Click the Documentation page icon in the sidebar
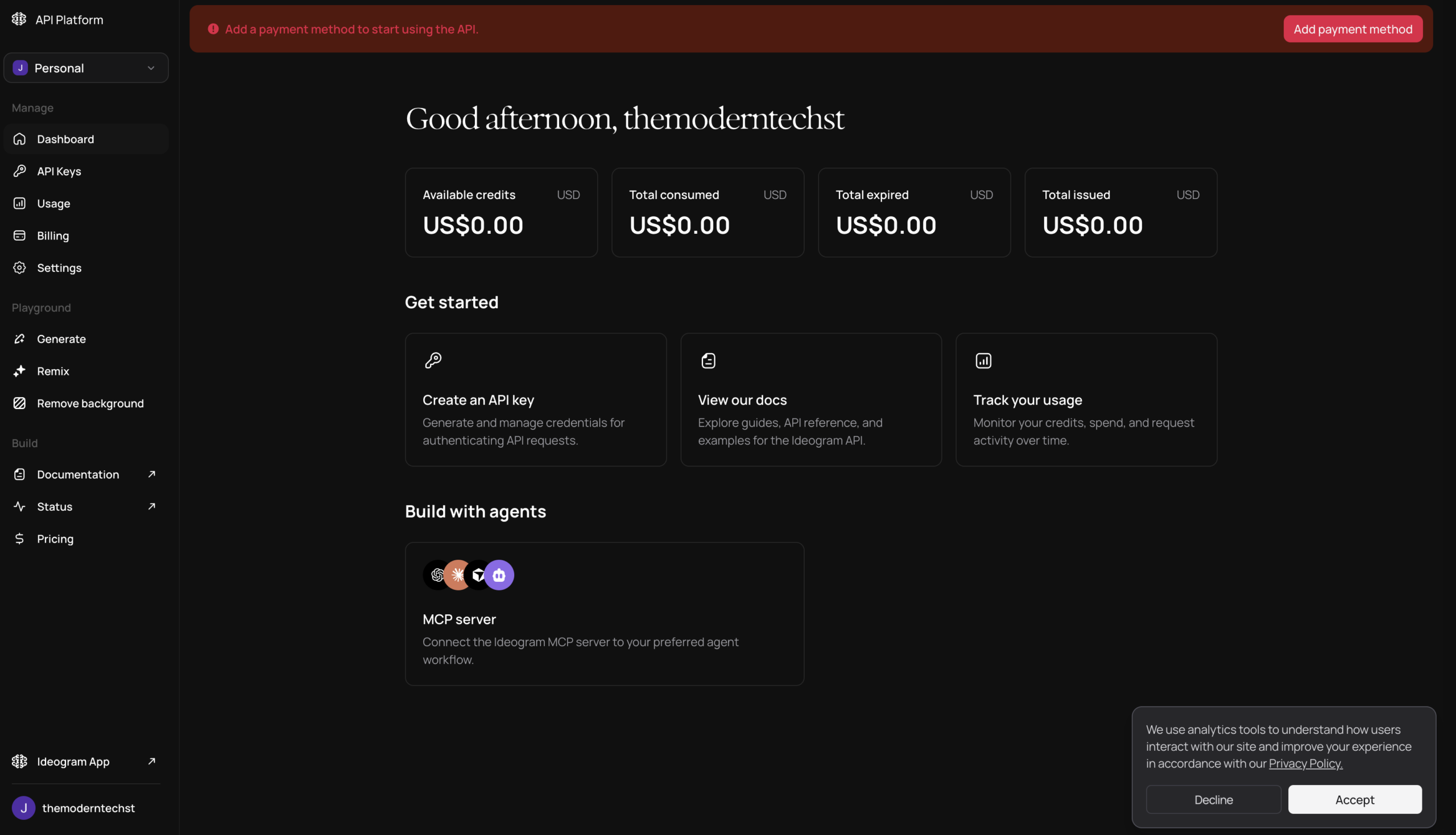 (x=19, y=474)
